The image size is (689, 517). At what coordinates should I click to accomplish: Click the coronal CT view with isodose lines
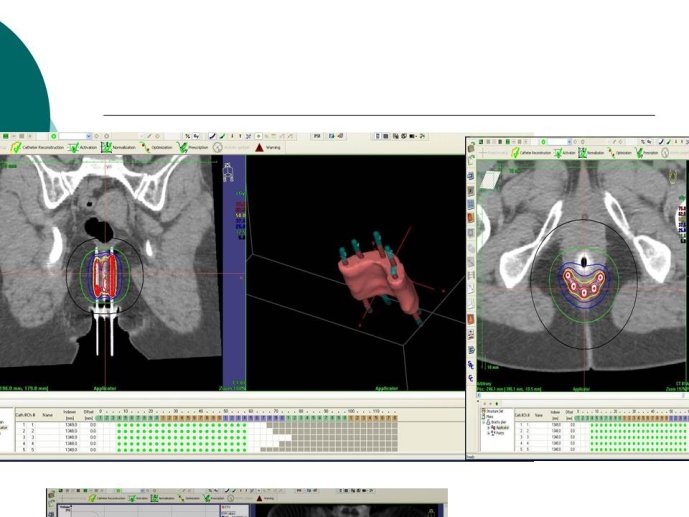(110, 272)
